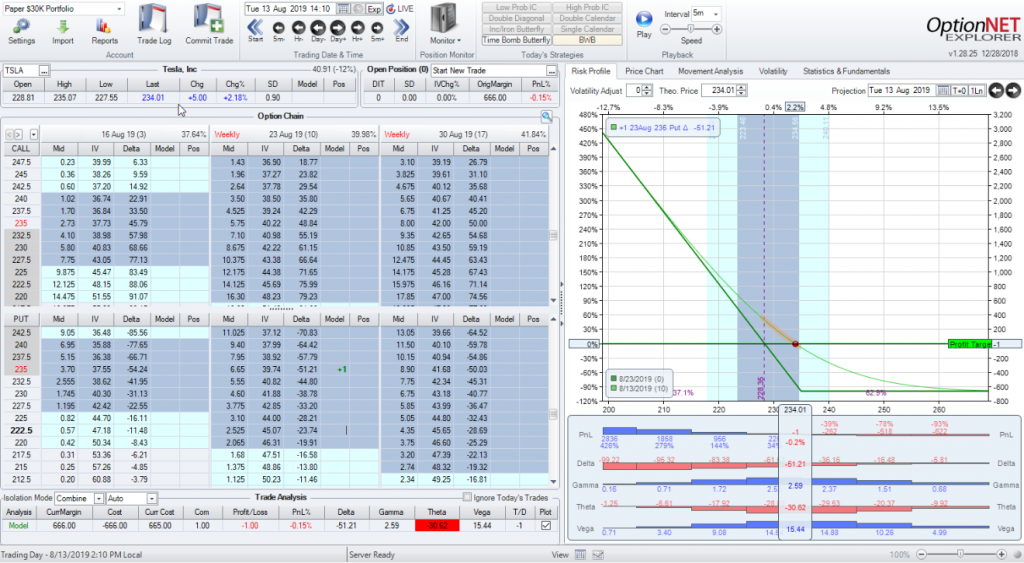This screenshot has width=1024, height=563.
Task: Click the call option chain vertical scrollbar
Action: [554, 224]
